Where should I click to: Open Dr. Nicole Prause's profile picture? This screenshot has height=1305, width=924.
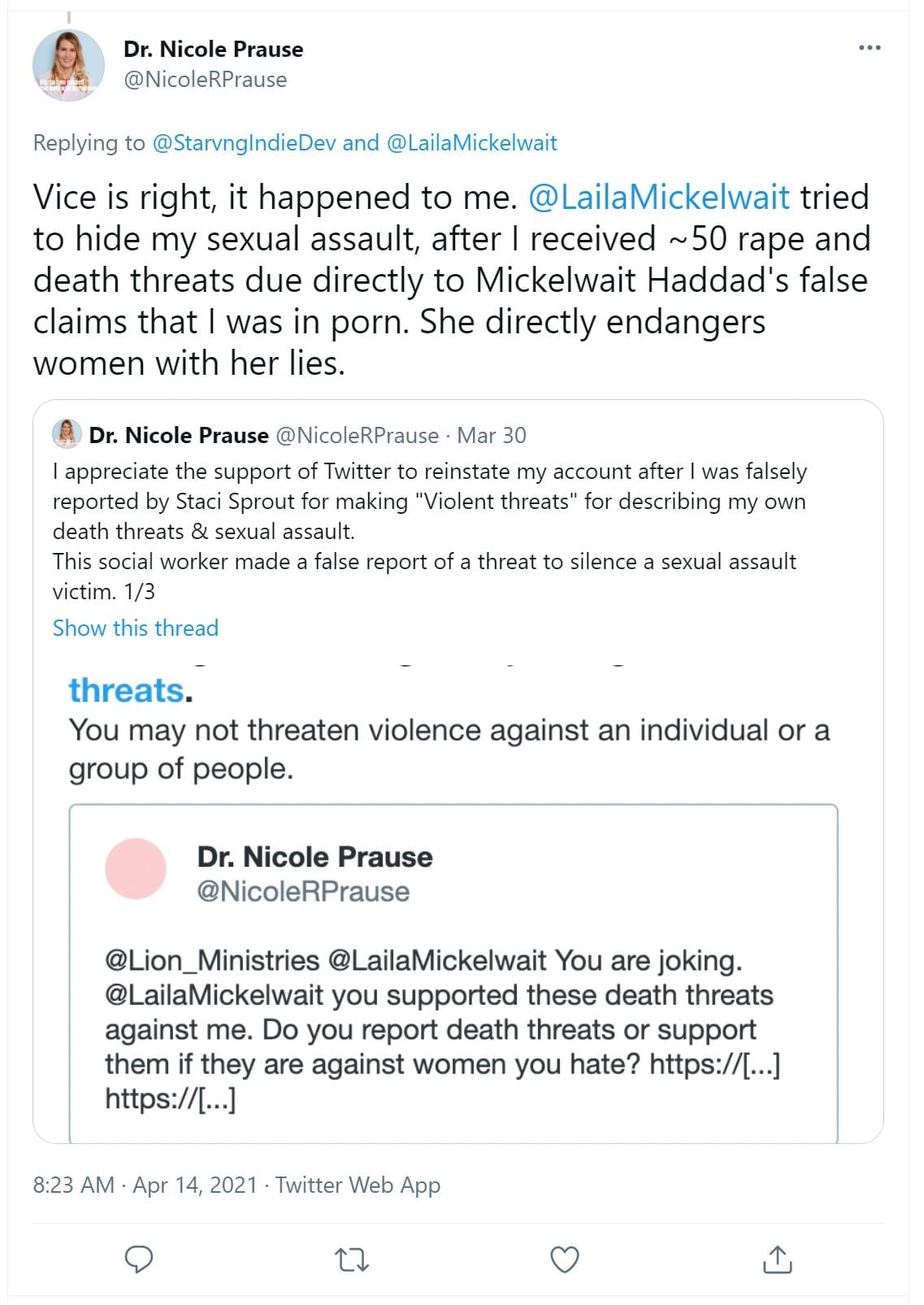[68, 65]
